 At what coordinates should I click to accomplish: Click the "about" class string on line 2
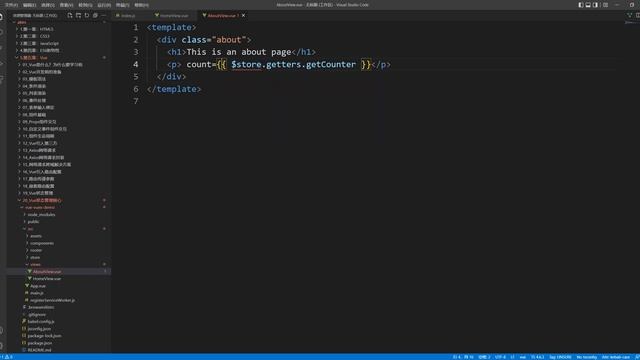pos(229,40)
